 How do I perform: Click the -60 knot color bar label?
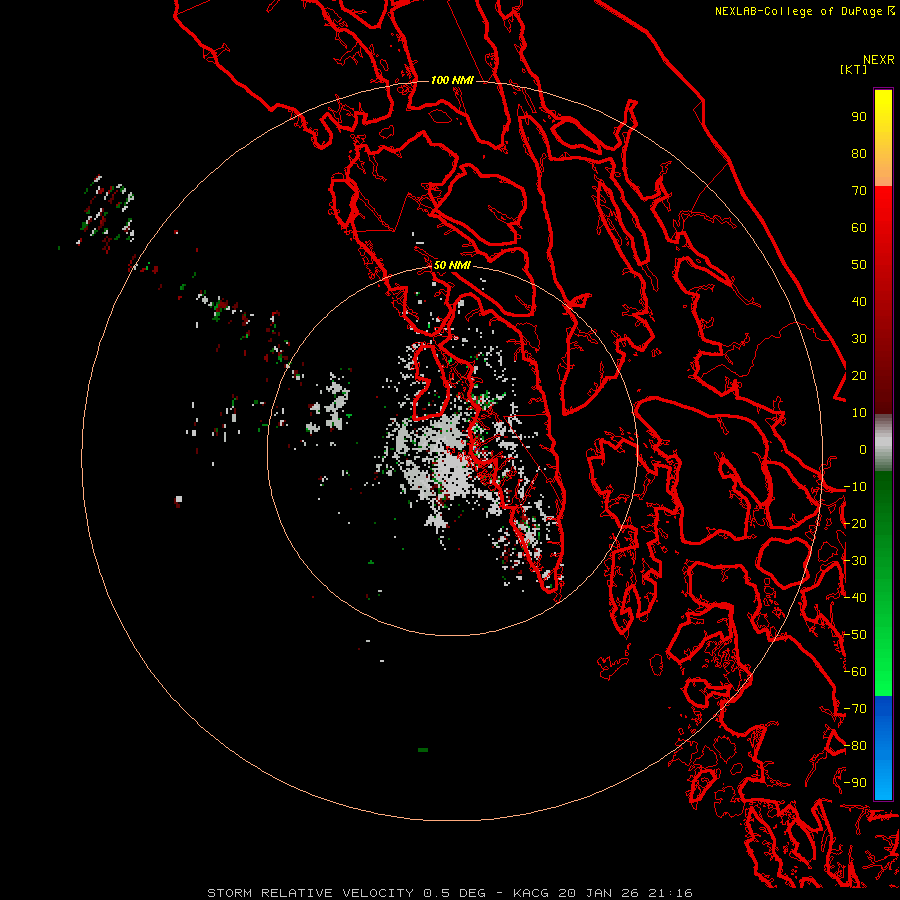[855, 672]
